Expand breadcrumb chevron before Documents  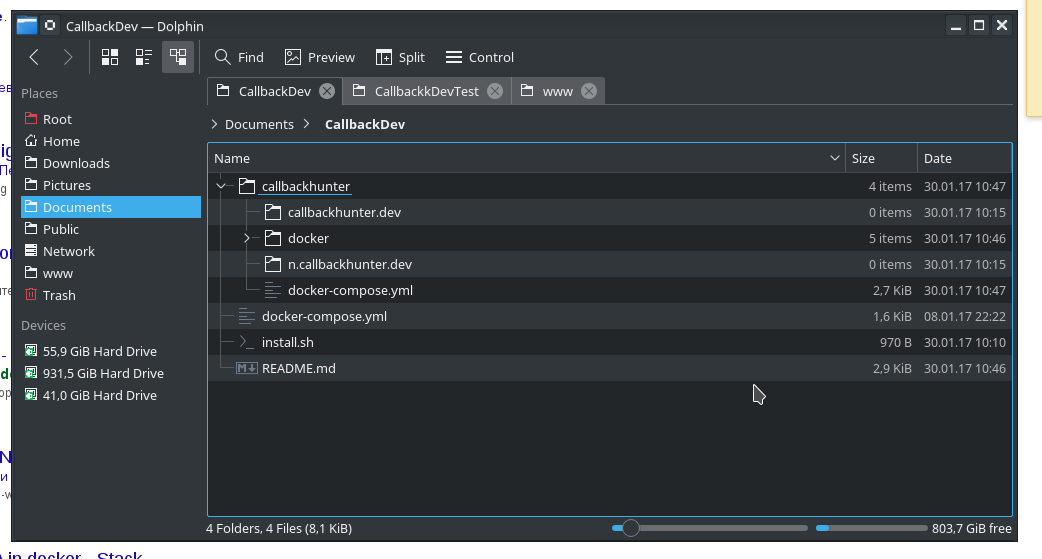[x=214, y=124]
